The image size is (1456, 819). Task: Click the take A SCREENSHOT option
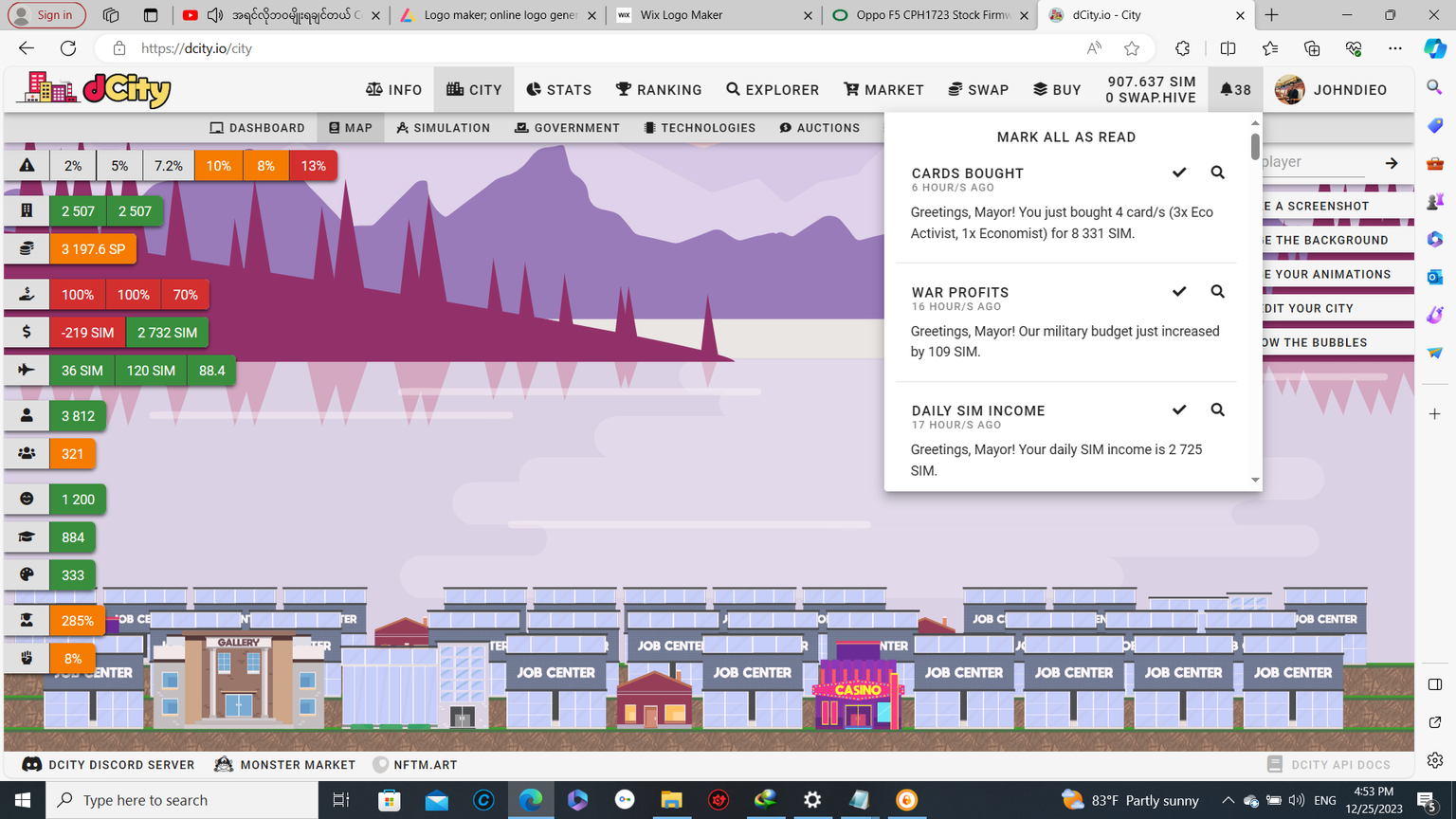tap(1338, 206)
